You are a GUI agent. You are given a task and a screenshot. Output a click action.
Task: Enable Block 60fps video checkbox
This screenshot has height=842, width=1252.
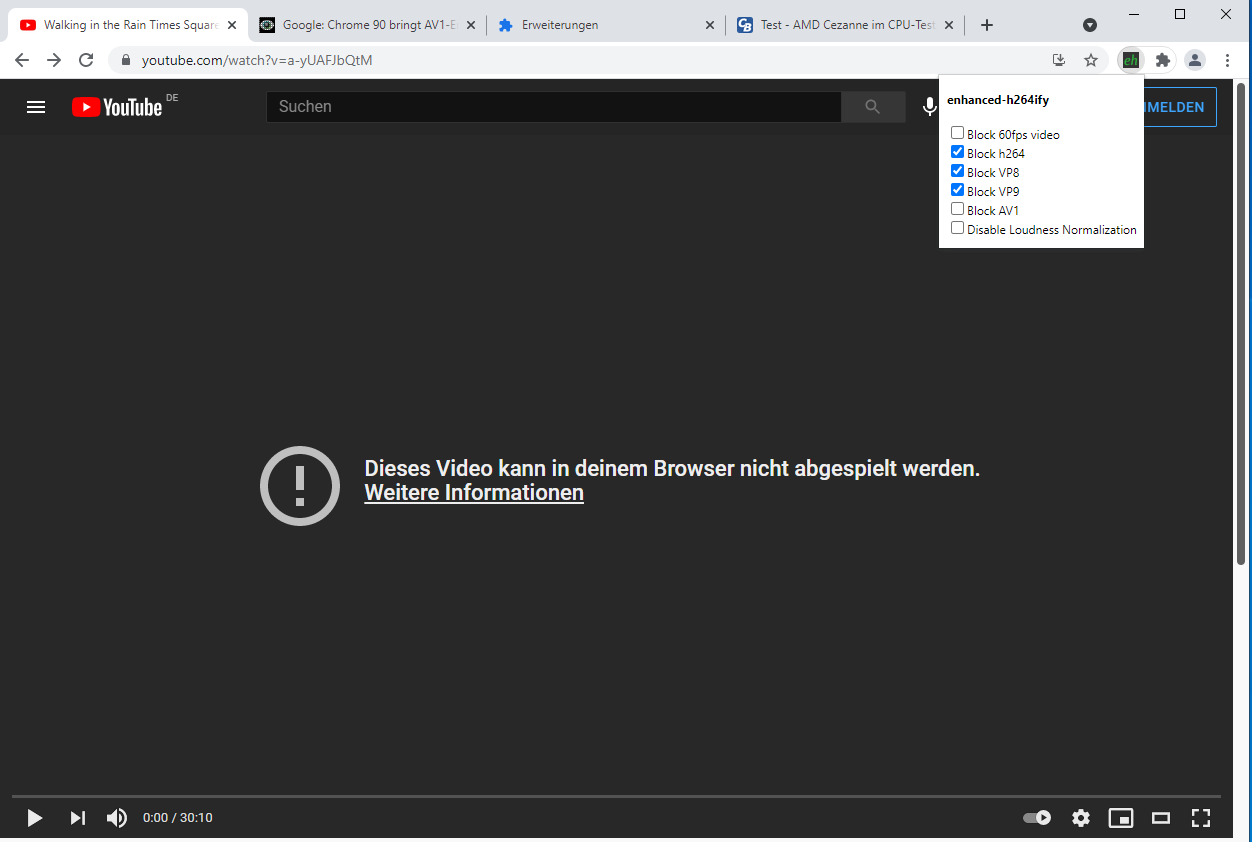(957, 133)
